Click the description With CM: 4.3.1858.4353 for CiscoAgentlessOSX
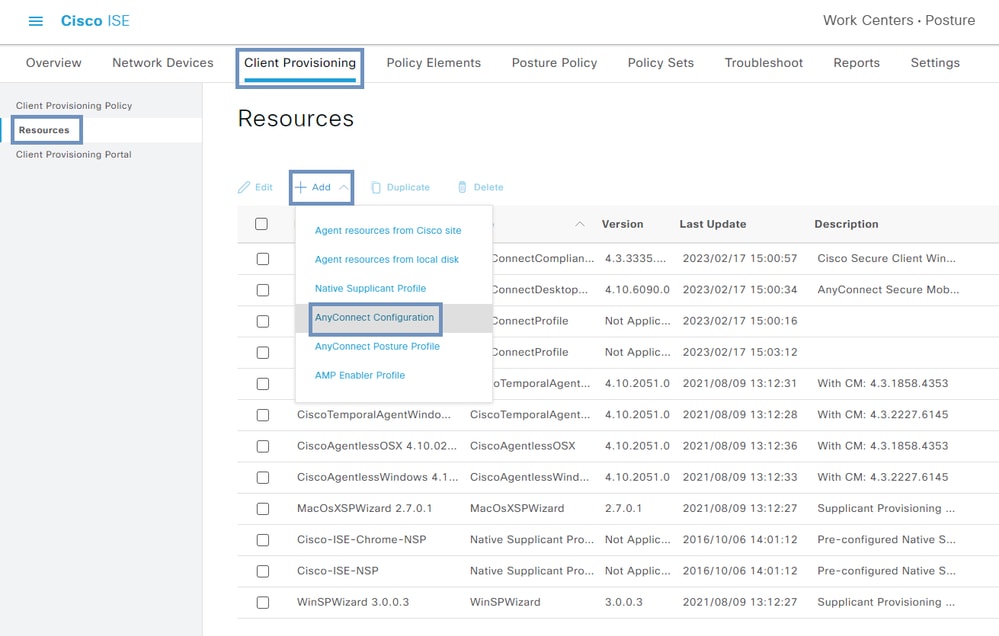This screenshot has height=636, width=999. (x=882, y=446)
